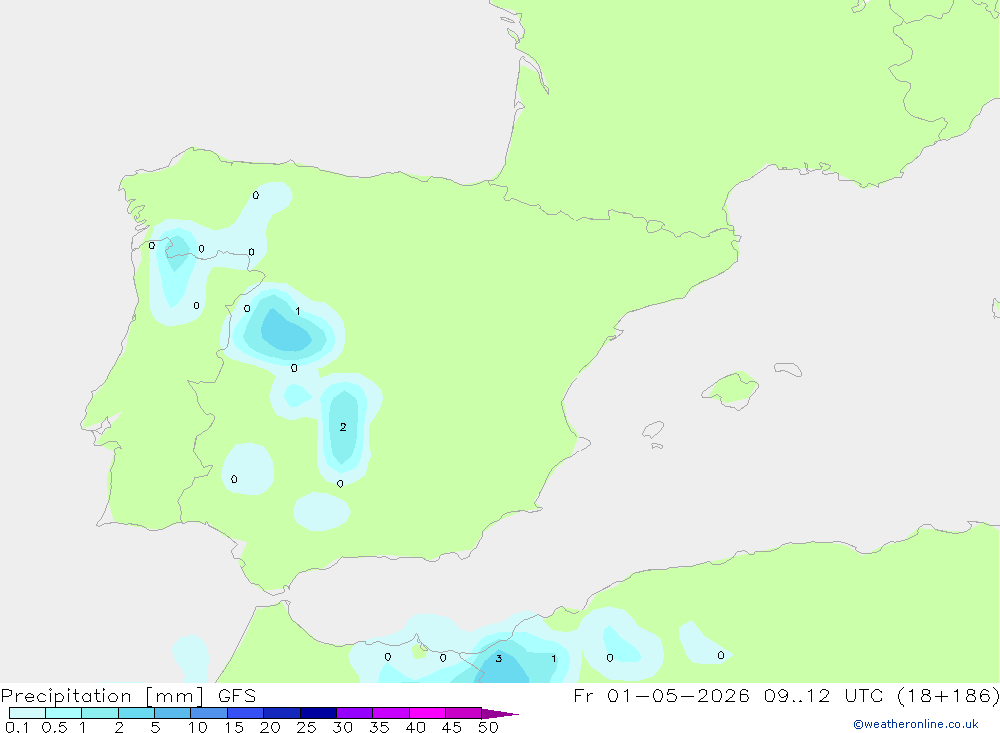Click the green Mallorca island on the map
1000x733 pixels.
pos(731,389)
